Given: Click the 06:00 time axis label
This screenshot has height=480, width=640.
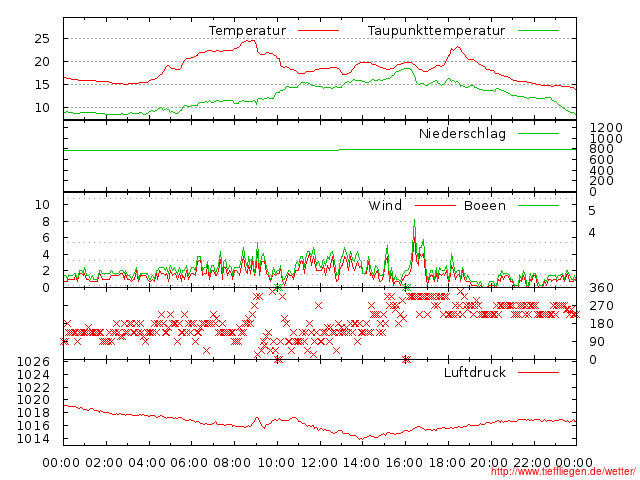Looking at the screenshot, I should click(x=189, y=463).
